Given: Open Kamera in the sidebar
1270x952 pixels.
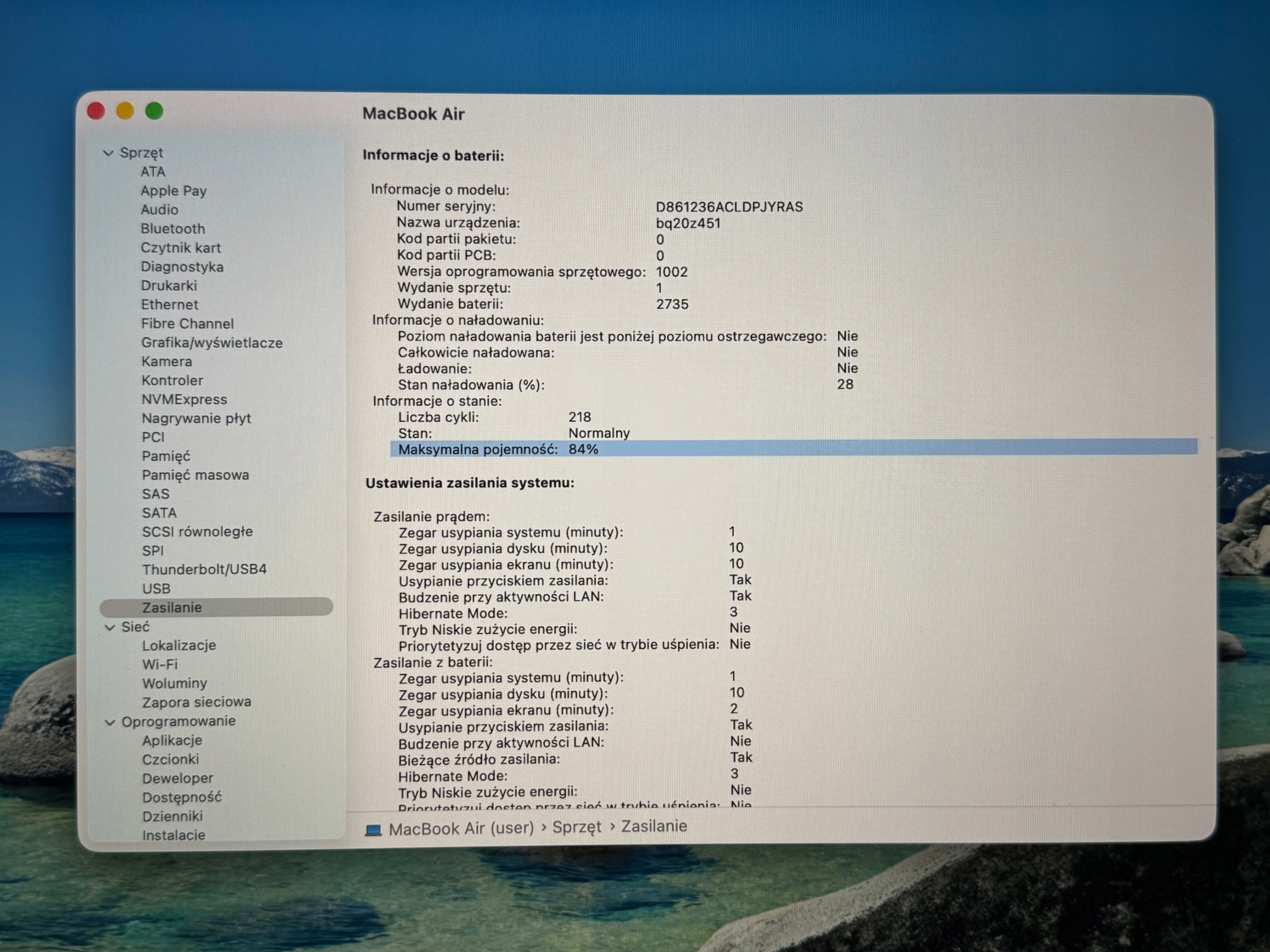Looking at the screenshot, I should pos(167,361).
